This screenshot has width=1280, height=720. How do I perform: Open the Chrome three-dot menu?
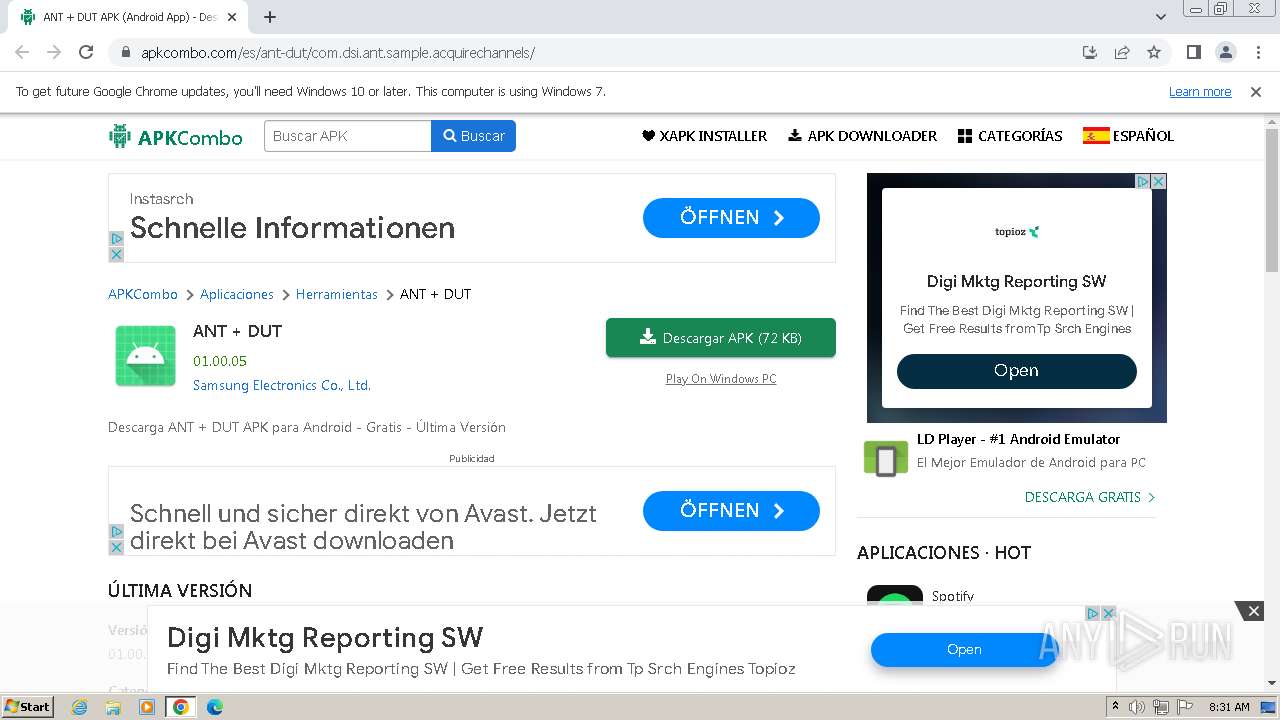(x=1258, y=52)
